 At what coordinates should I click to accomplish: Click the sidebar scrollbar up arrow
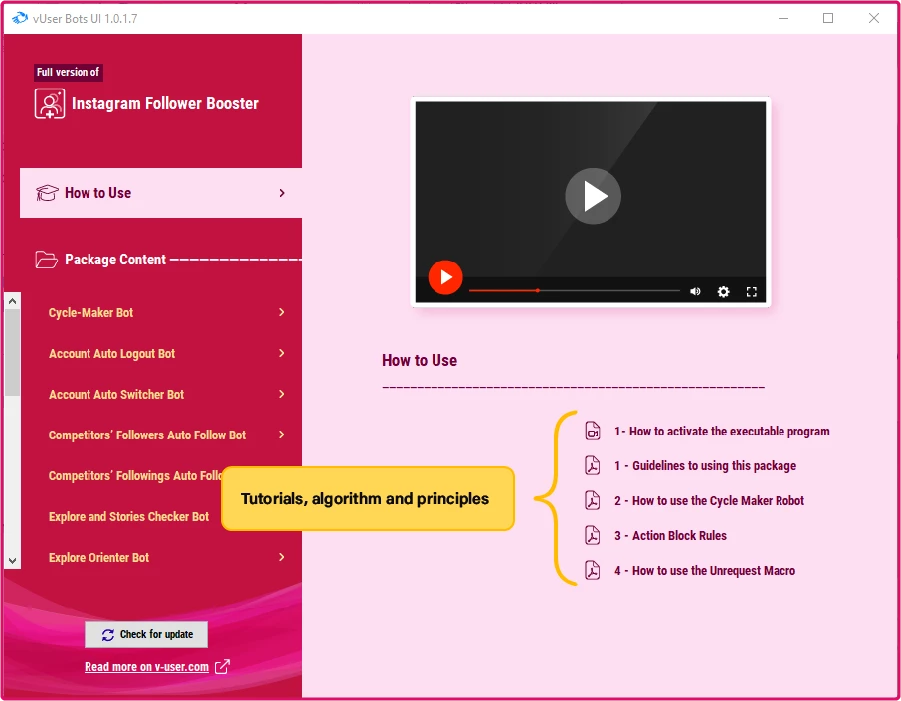(13, 301)
